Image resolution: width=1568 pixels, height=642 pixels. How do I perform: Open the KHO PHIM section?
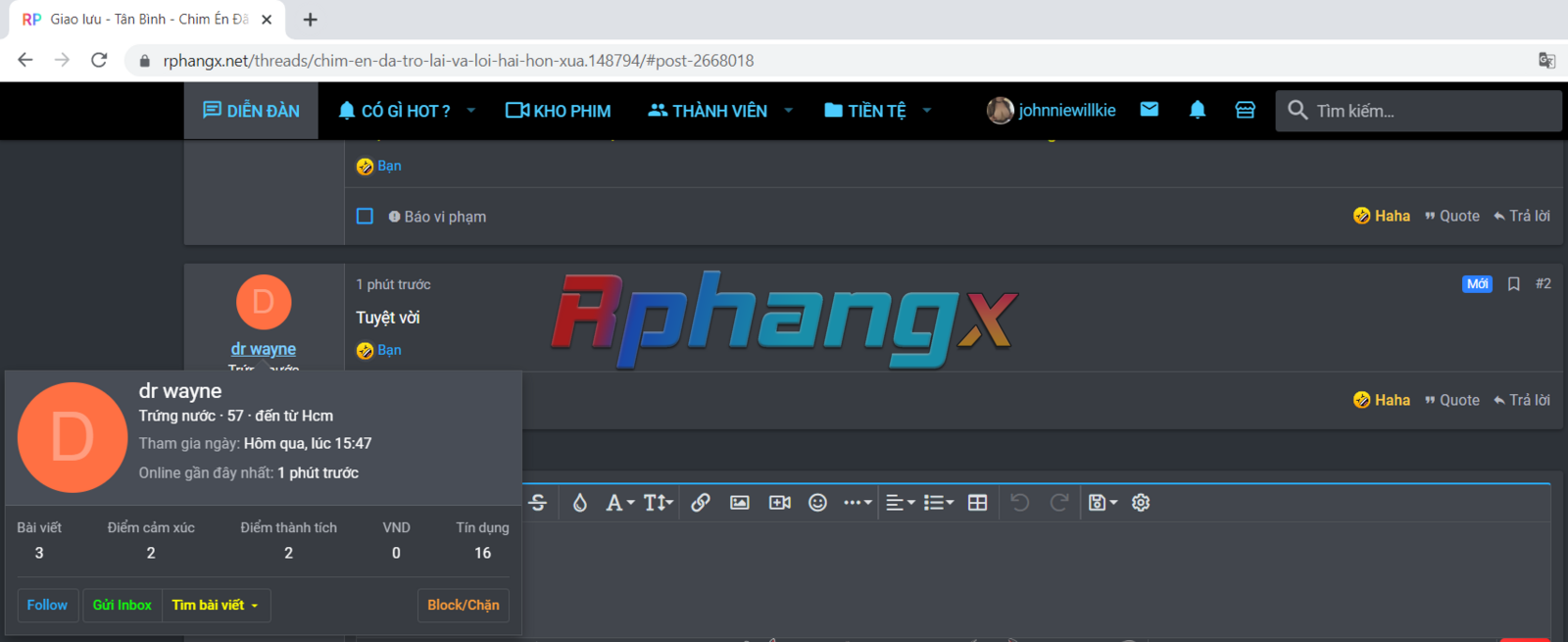pyautogui.click(x=559, y=111)
